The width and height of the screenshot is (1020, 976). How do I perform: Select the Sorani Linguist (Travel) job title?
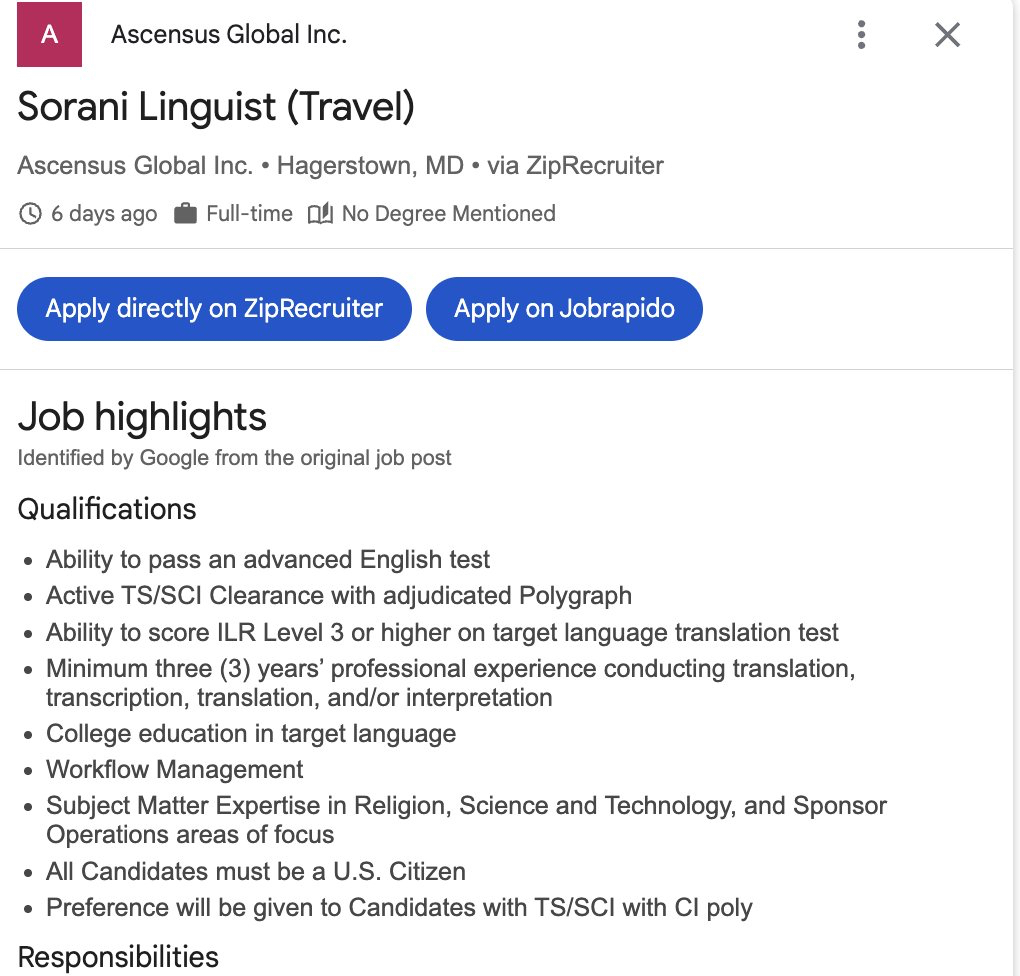pos(216,107)
